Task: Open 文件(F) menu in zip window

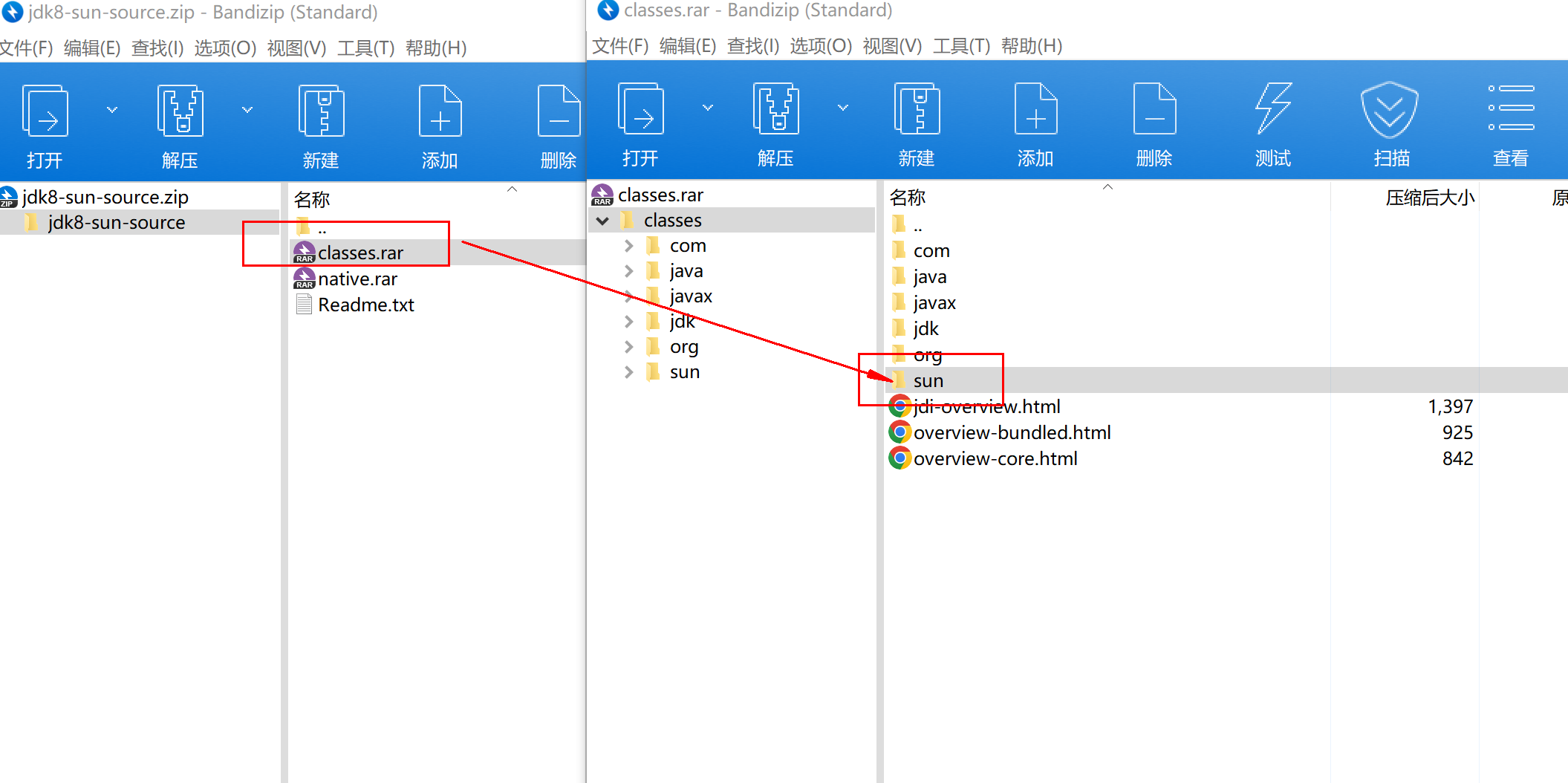Action: coord(26,48)
